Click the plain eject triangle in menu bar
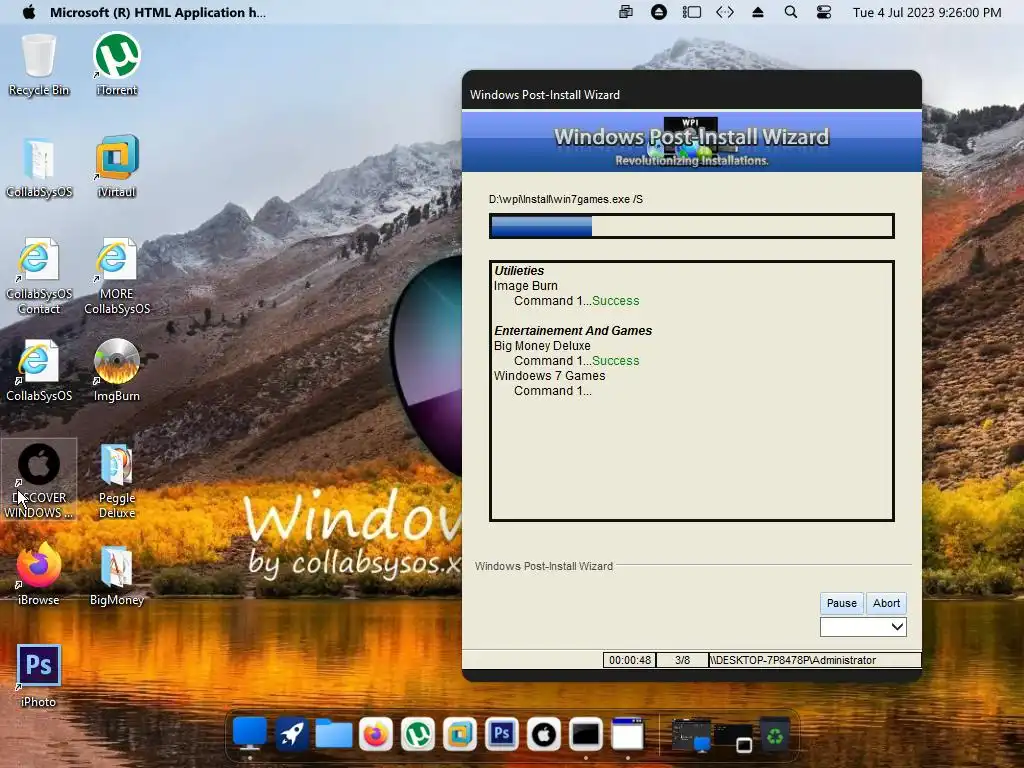 [x=758, y=12]
